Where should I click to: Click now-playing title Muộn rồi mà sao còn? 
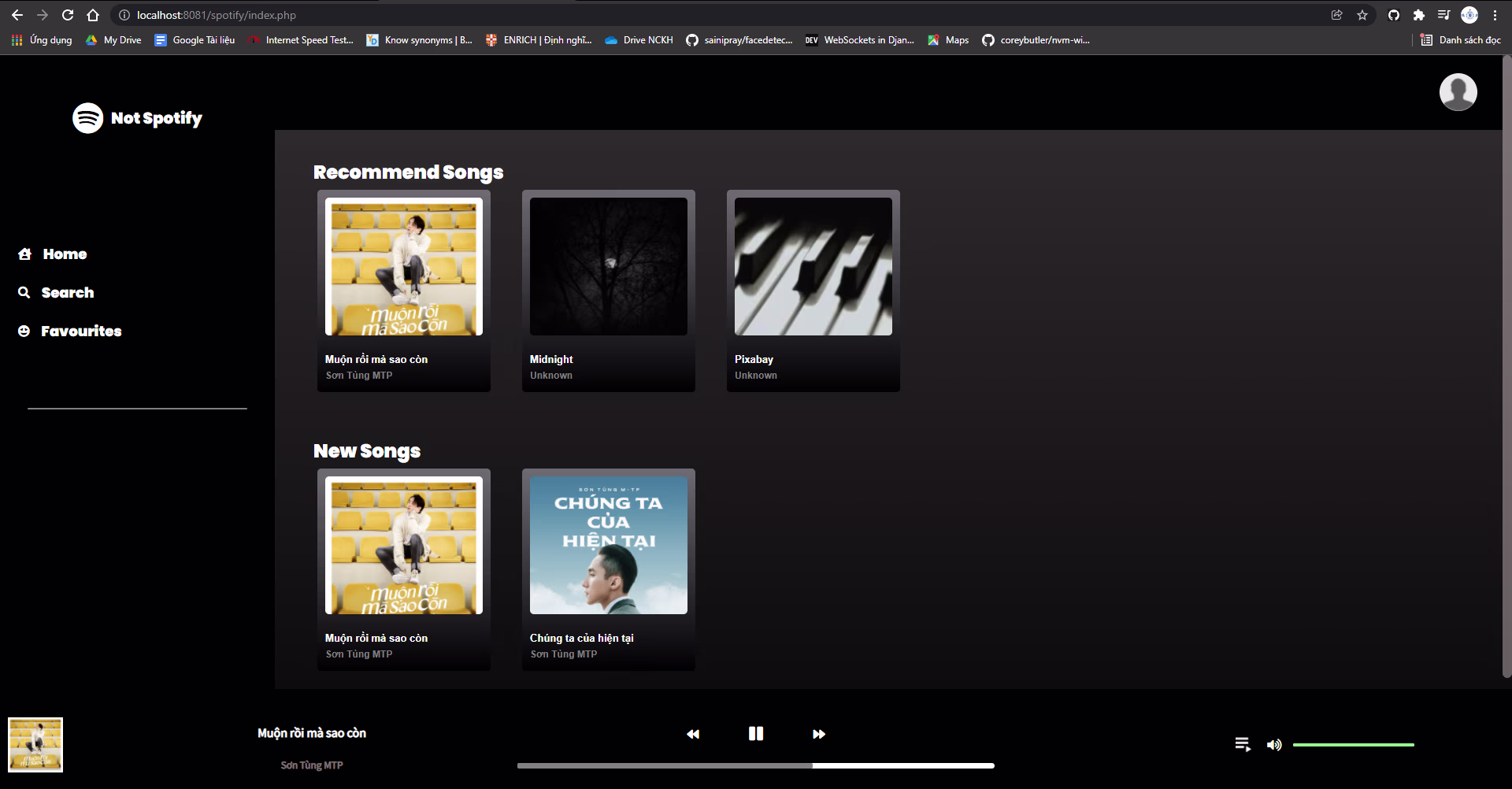tap(312, 733)
